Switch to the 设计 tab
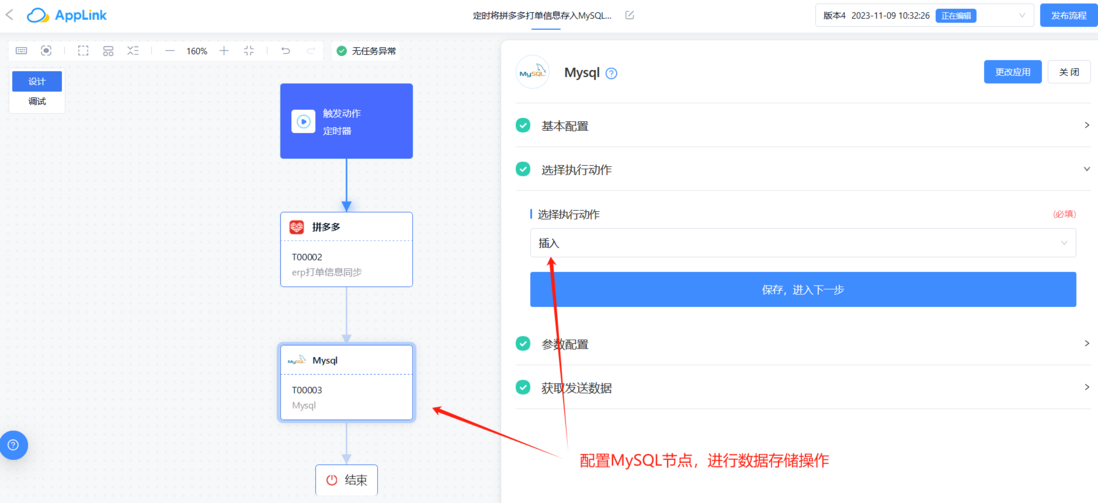This screenshot has width=1098, height=503. [37, 81]
